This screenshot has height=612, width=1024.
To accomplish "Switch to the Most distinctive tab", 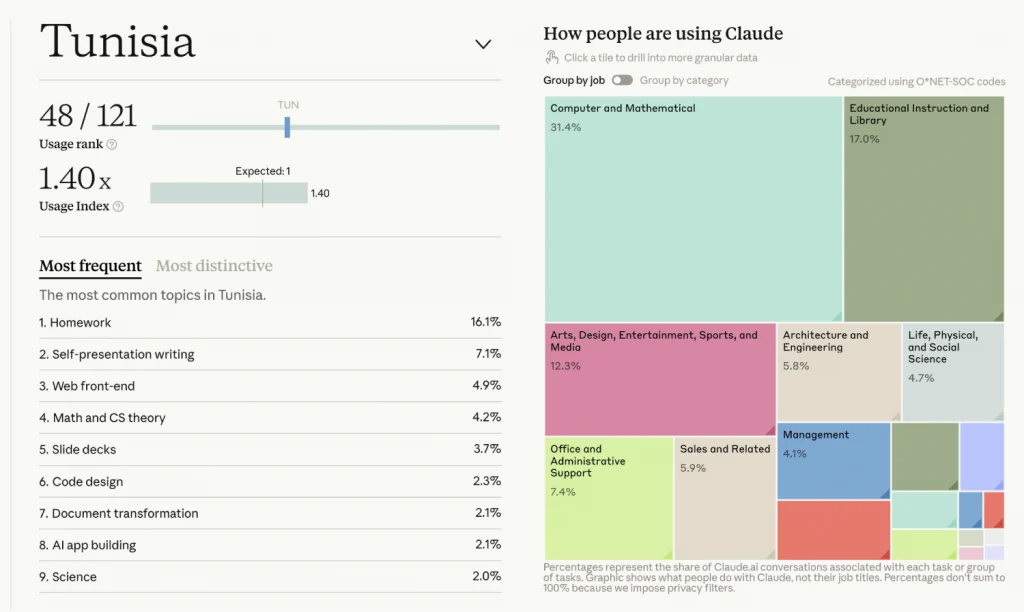I will point(214,266).
